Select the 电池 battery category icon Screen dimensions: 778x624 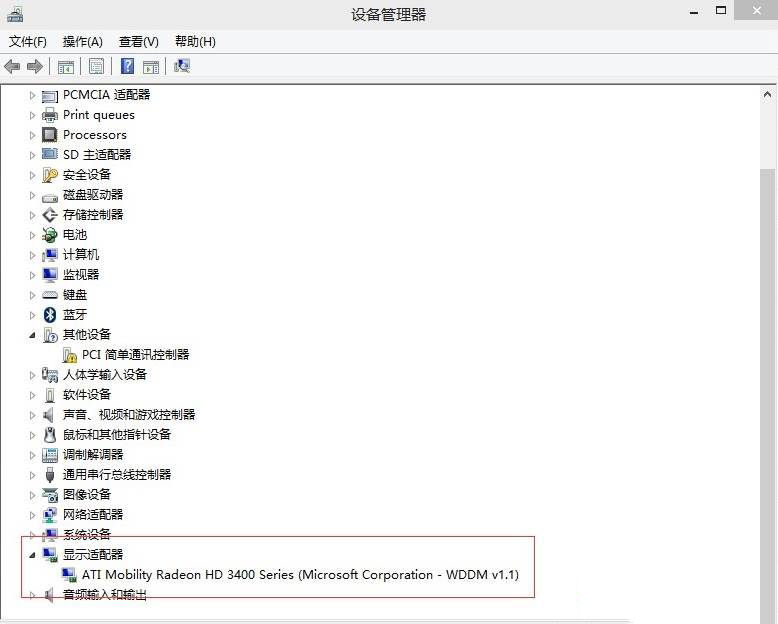(x=50, y=235)
